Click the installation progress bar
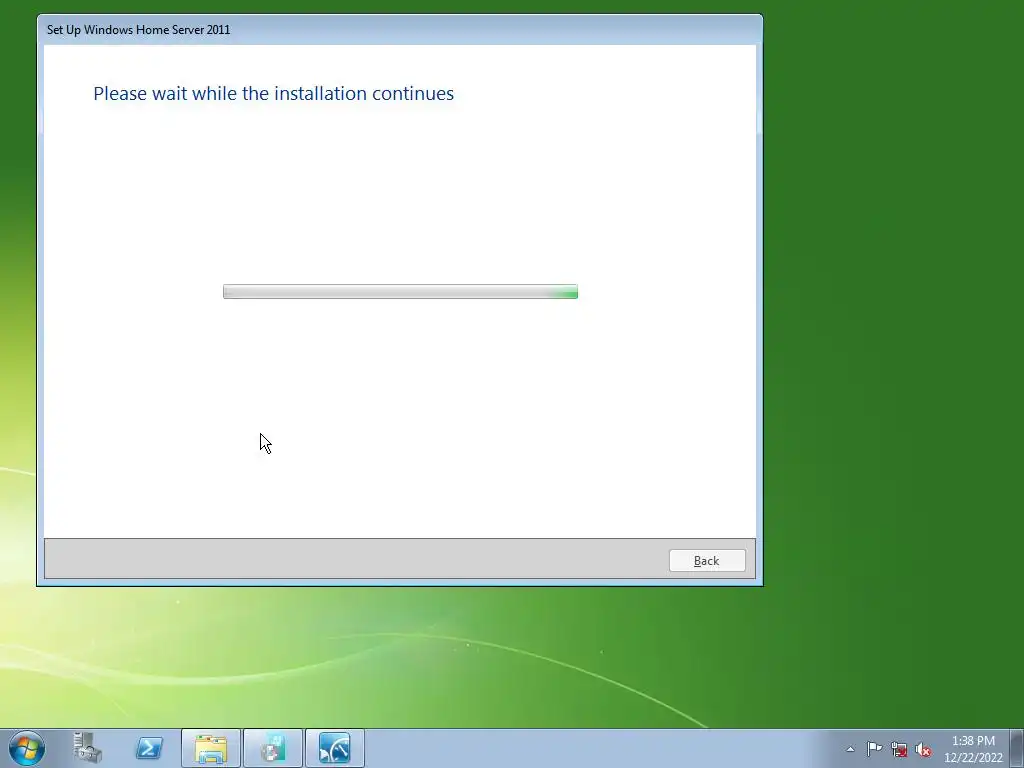Screen dimensions: 1024x768 (400, 291)
